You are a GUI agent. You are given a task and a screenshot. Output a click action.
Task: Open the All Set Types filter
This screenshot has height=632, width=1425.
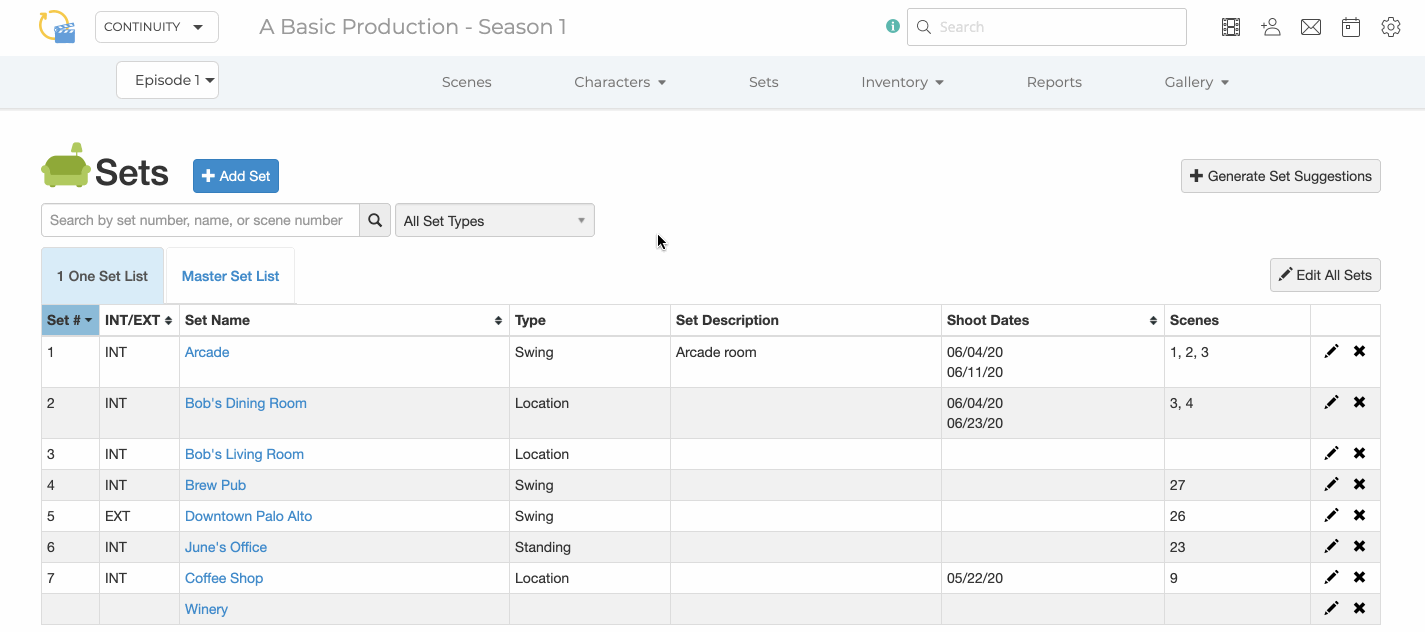pos(495,220)
